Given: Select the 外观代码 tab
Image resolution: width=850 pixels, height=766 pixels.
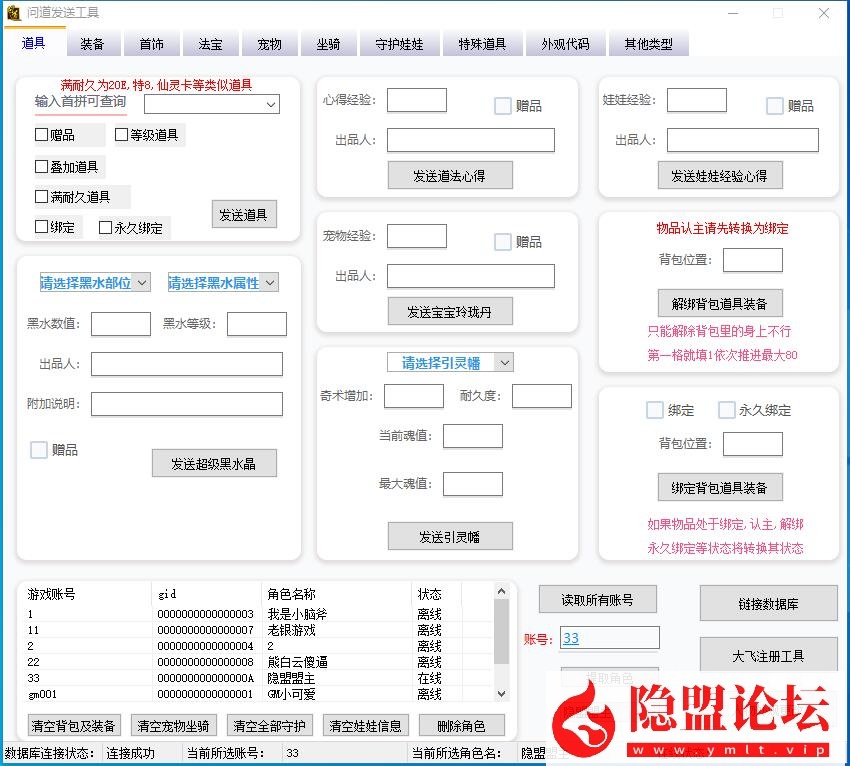Looking at the screenshot, I should point(565,45).
